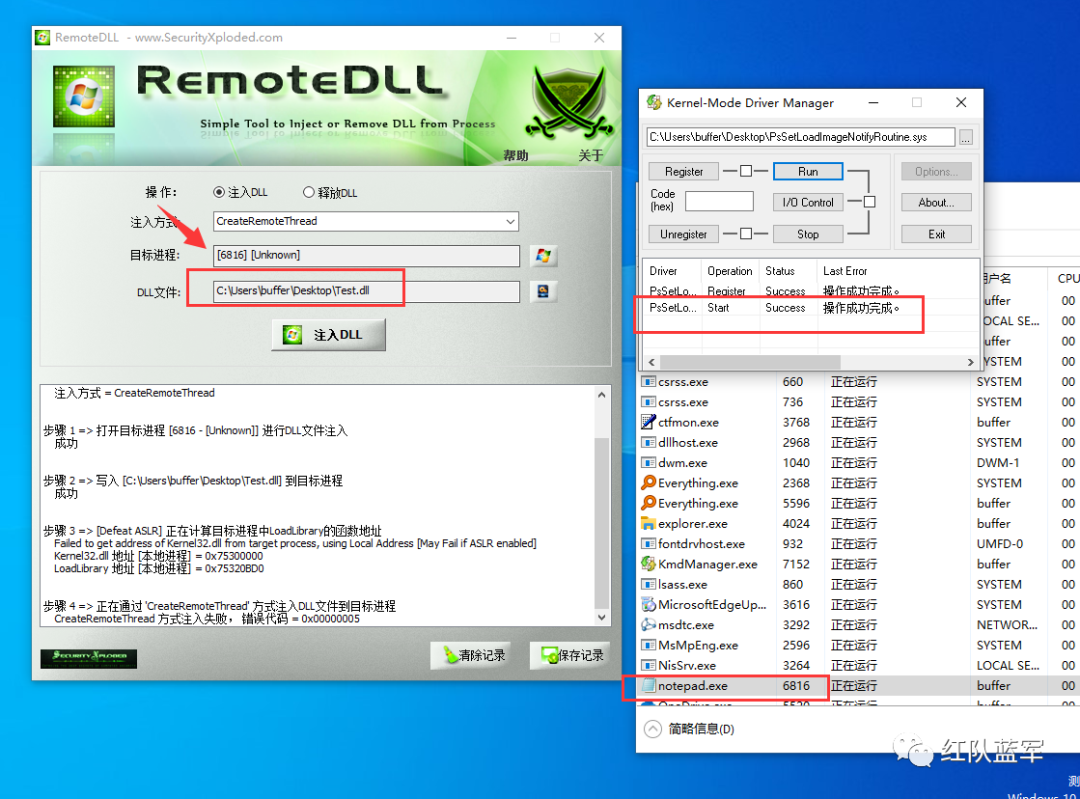Click the SecurityXploded logo at bottom left
The image size is (1080, 799).
89,658
